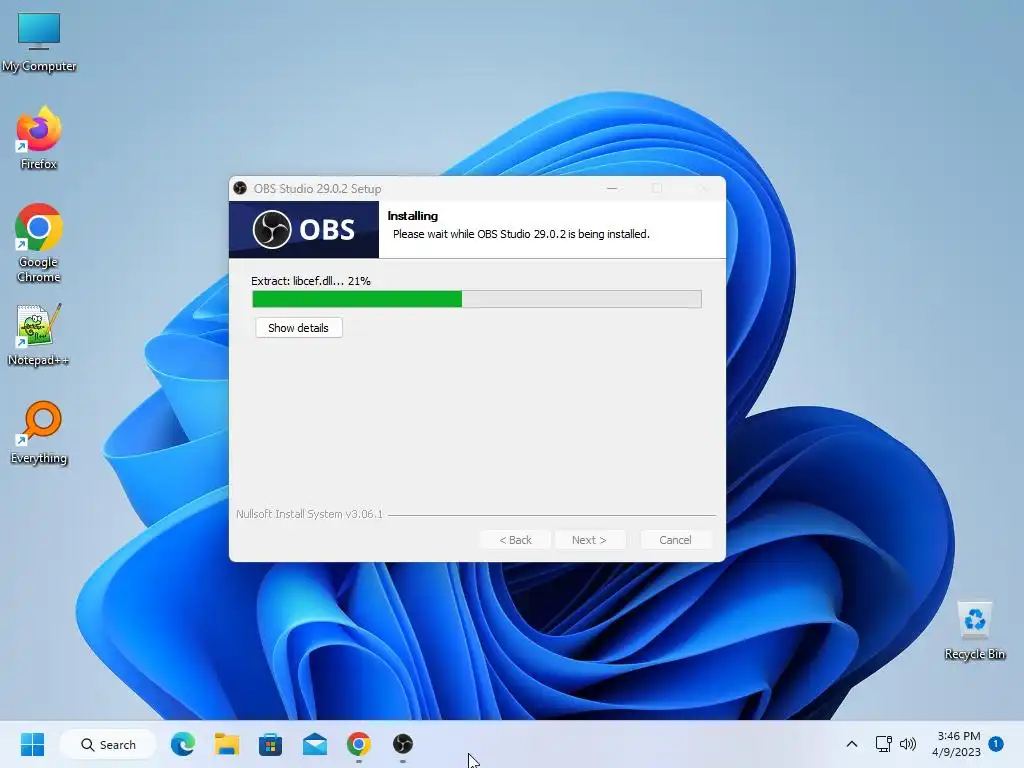Open Microsoft Store from taskbar
Viewport: 1024px width, 768px height.
(270, 744)
